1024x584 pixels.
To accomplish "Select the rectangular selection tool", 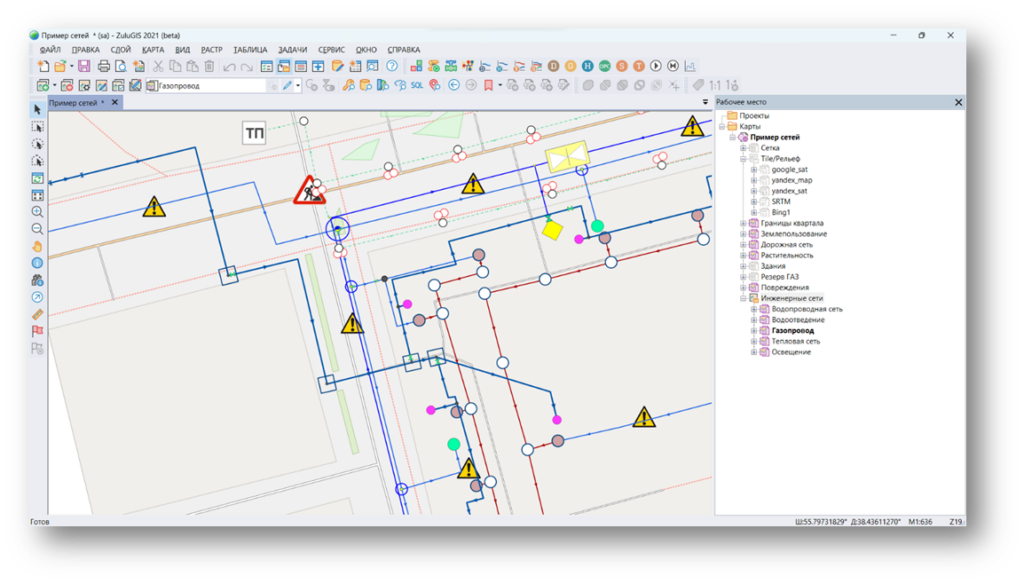I will pyautogui.click(x=37, y=127).
